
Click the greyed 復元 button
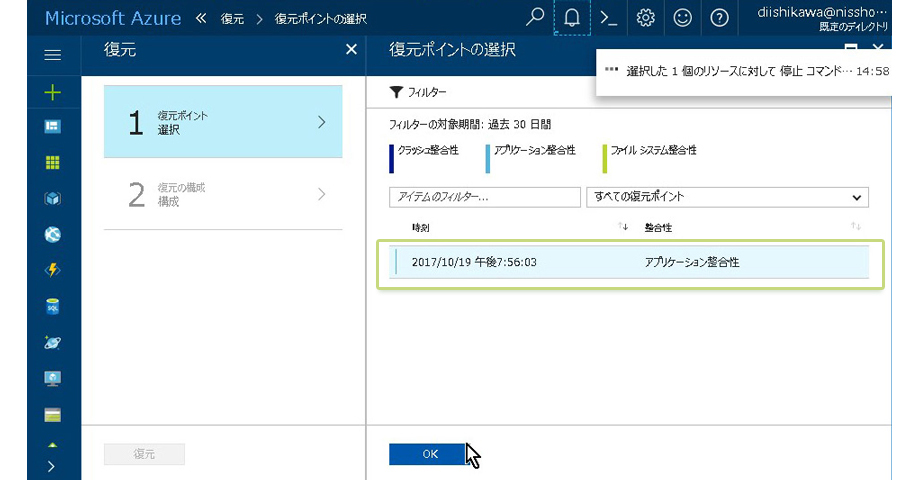point(144,454)
